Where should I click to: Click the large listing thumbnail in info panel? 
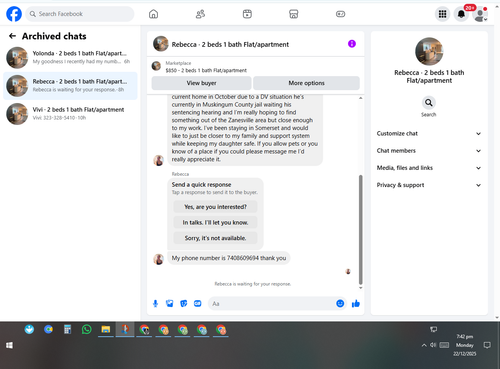pos(429,51)
